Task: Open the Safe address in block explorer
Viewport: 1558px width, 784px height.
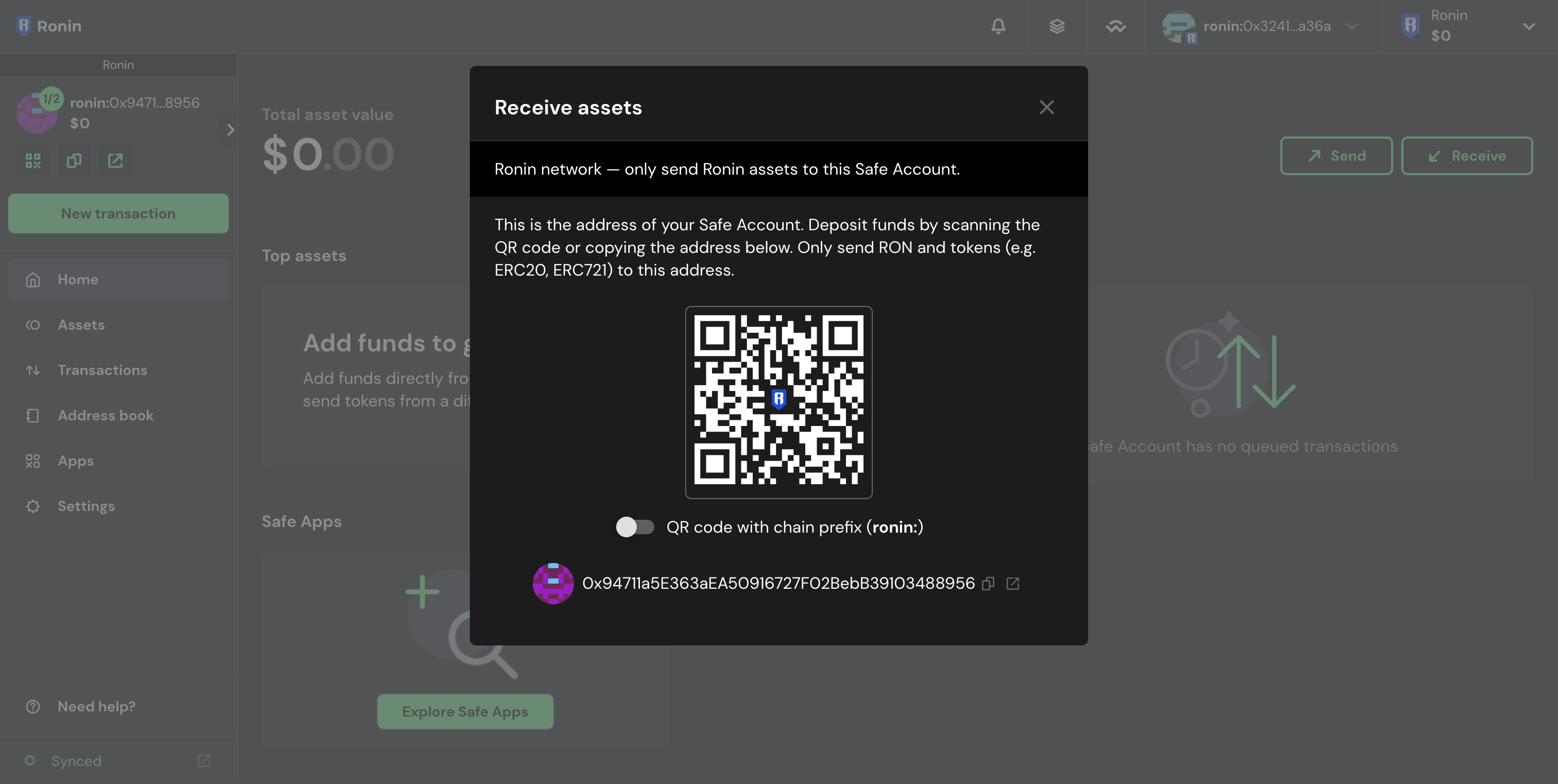Action: tap(1012, 583)
